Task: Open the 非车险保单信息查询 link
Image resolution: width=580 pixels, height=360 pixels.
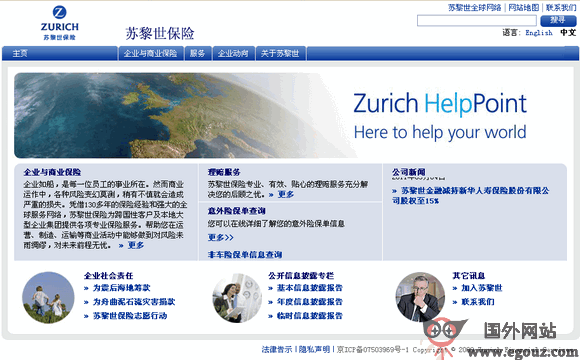Action: (245, 255)
